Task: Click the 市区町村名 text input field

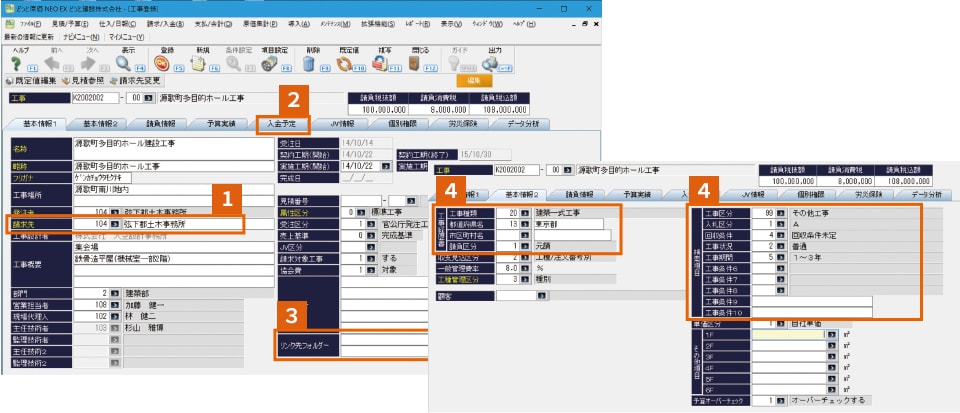Action: click(572, 235)
